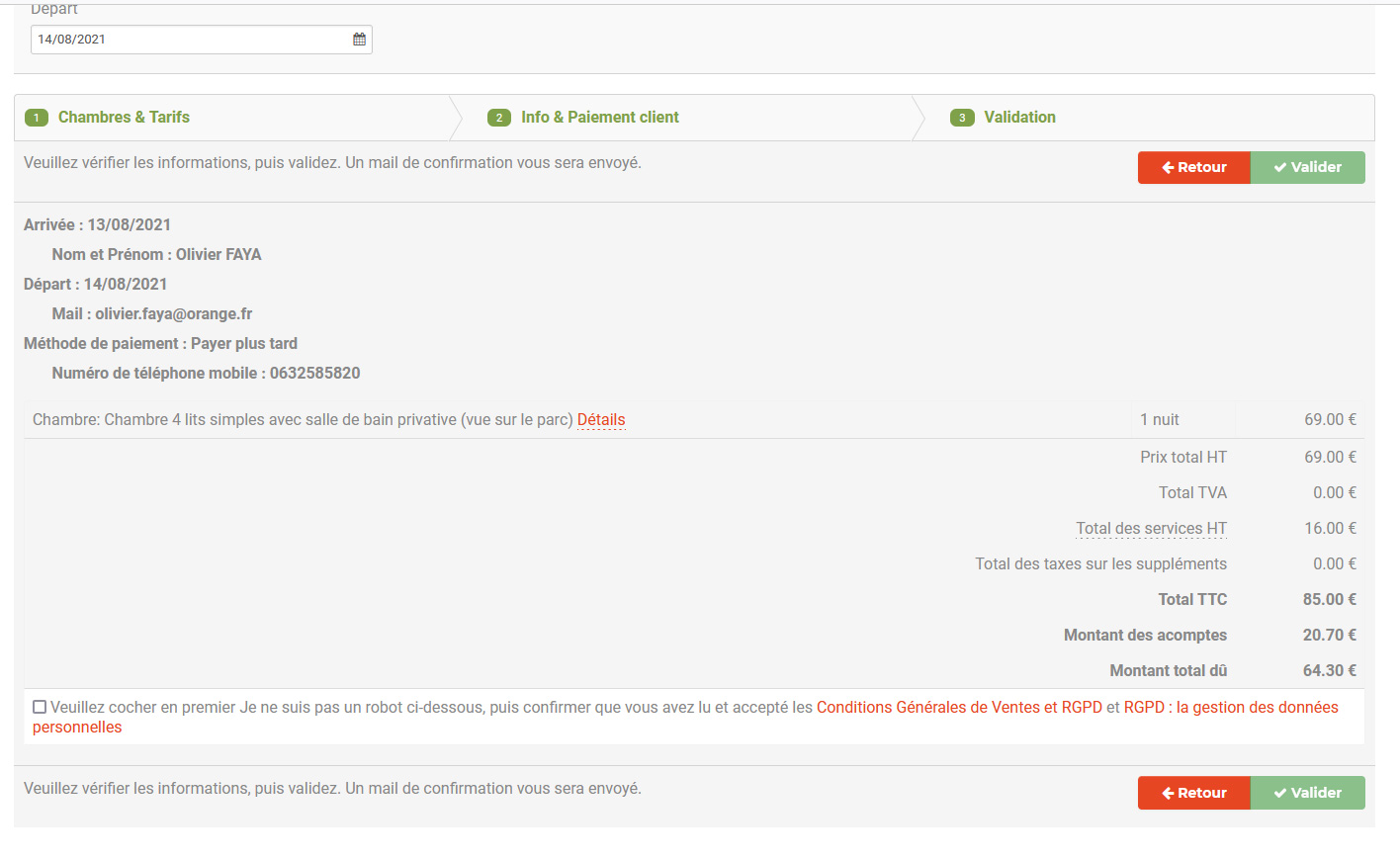Click the checkmark icon on top Valider button
The height and width of the screenshot is (860, 1400).
1280,168
